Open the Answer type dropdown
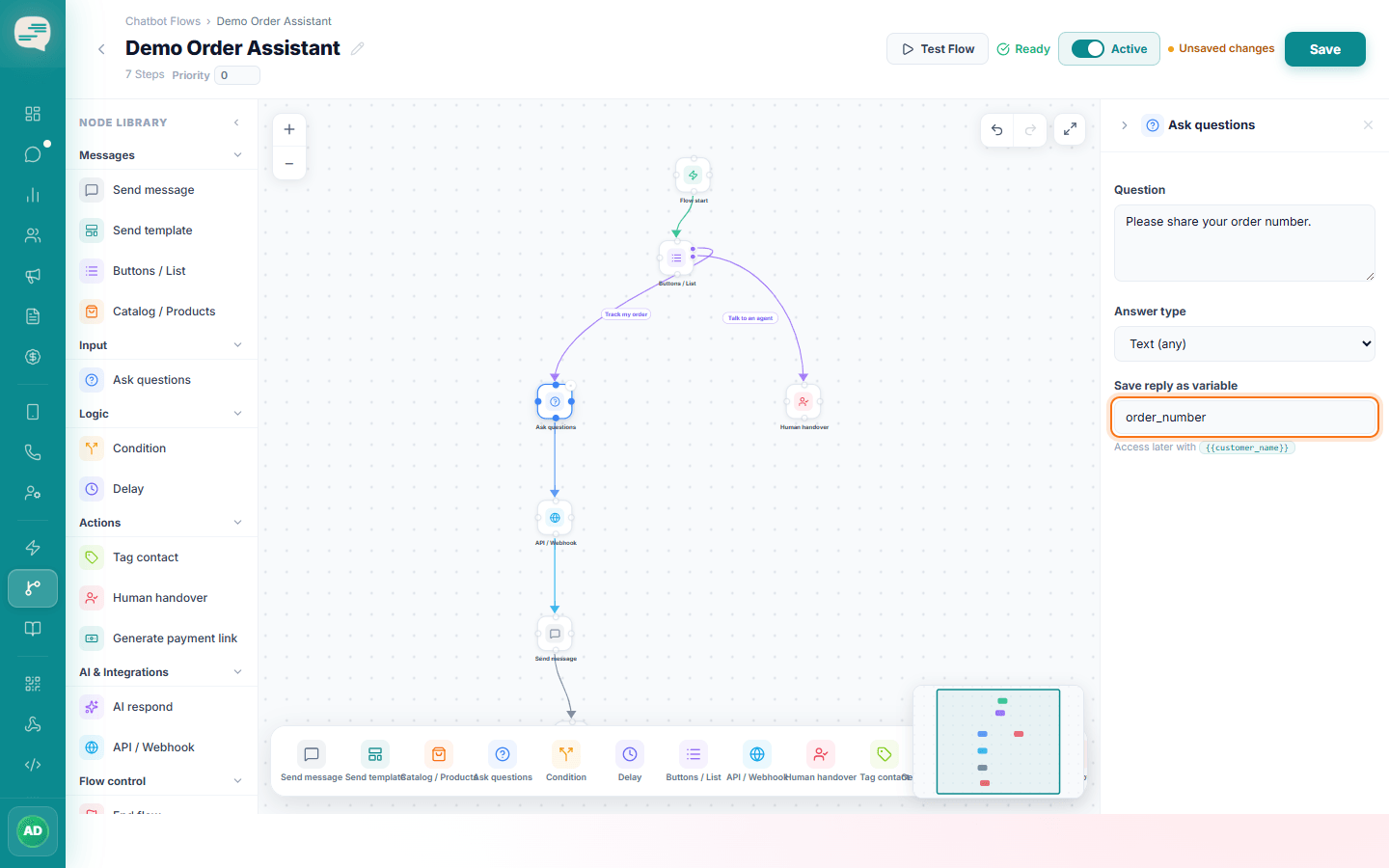 click(1244, 344)
